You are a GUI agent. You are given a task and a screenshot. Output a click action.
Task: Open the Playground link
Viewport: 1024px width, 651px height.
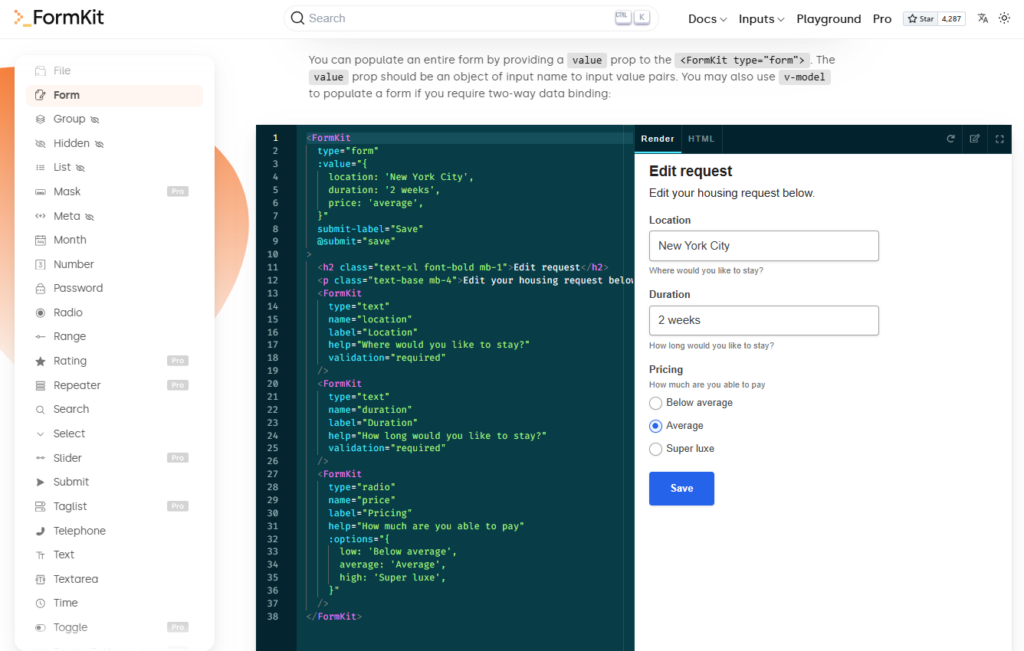[x=828, y=19]
